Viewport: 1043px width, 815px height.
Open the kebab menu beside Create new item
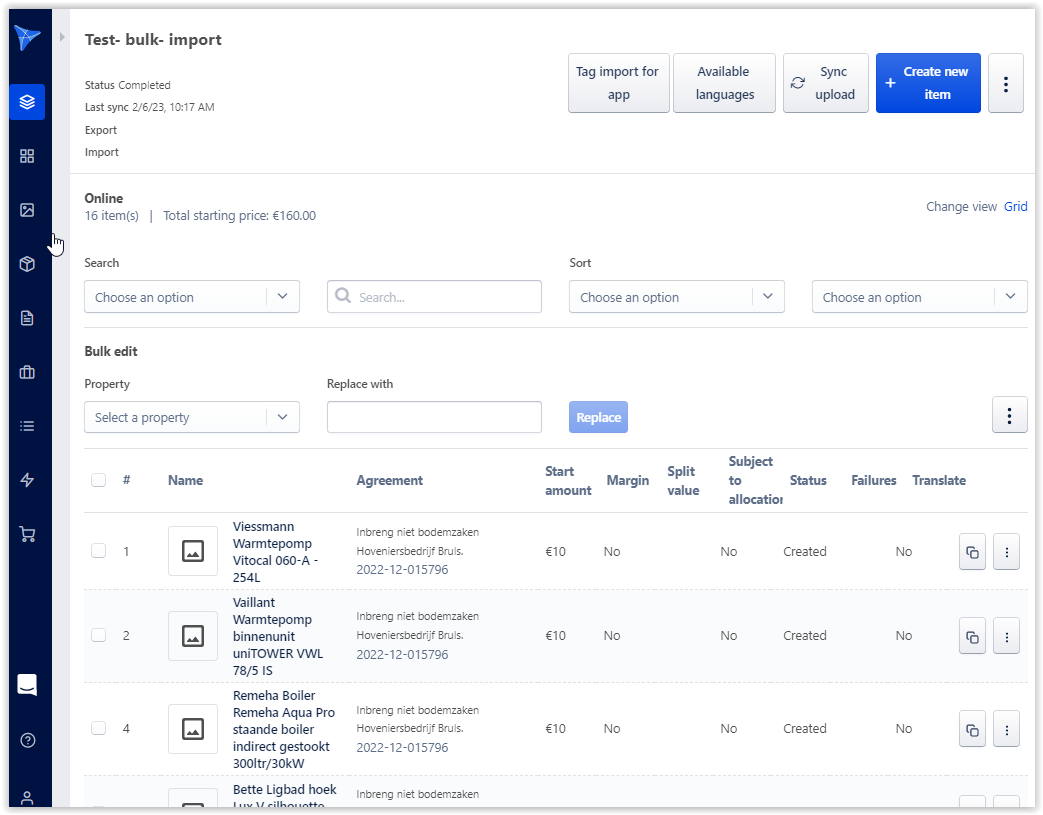[x=1005, y=84]
